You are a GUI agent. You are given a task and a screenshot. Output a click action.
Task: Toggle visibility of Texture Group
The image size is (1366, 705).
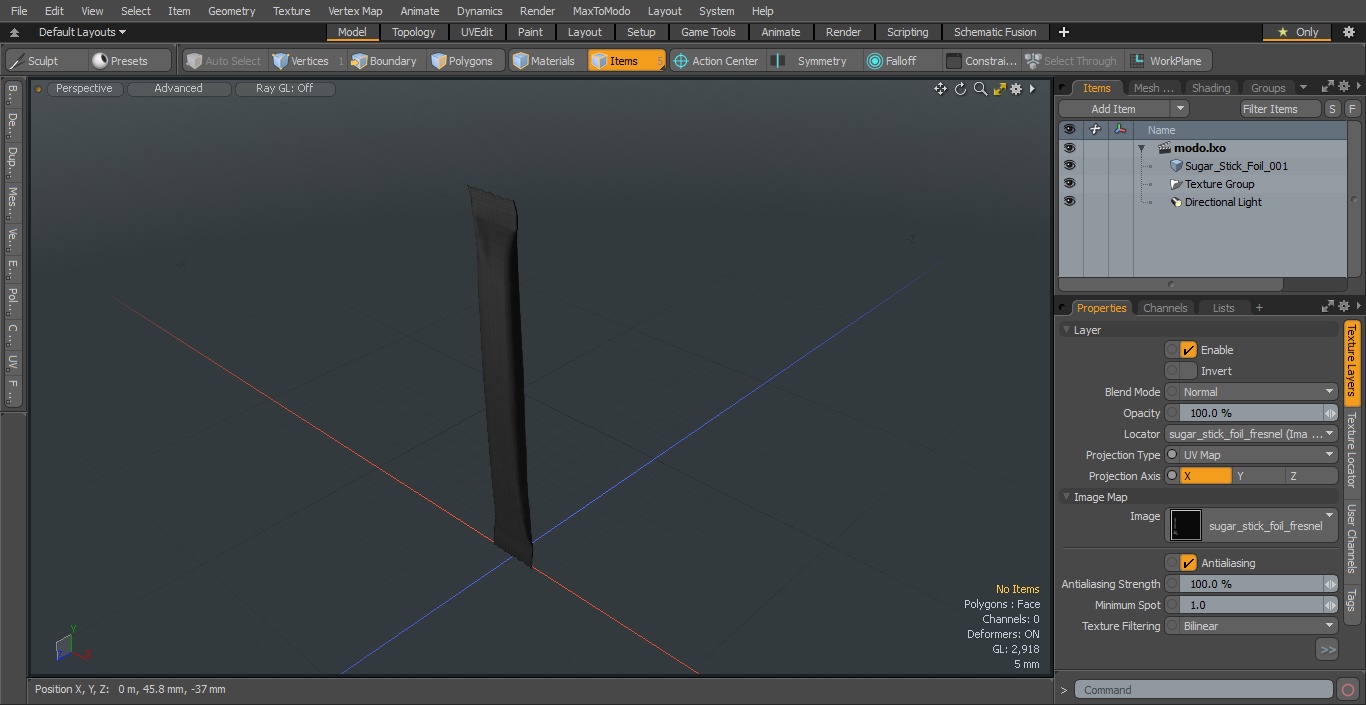coord(1069,184)
